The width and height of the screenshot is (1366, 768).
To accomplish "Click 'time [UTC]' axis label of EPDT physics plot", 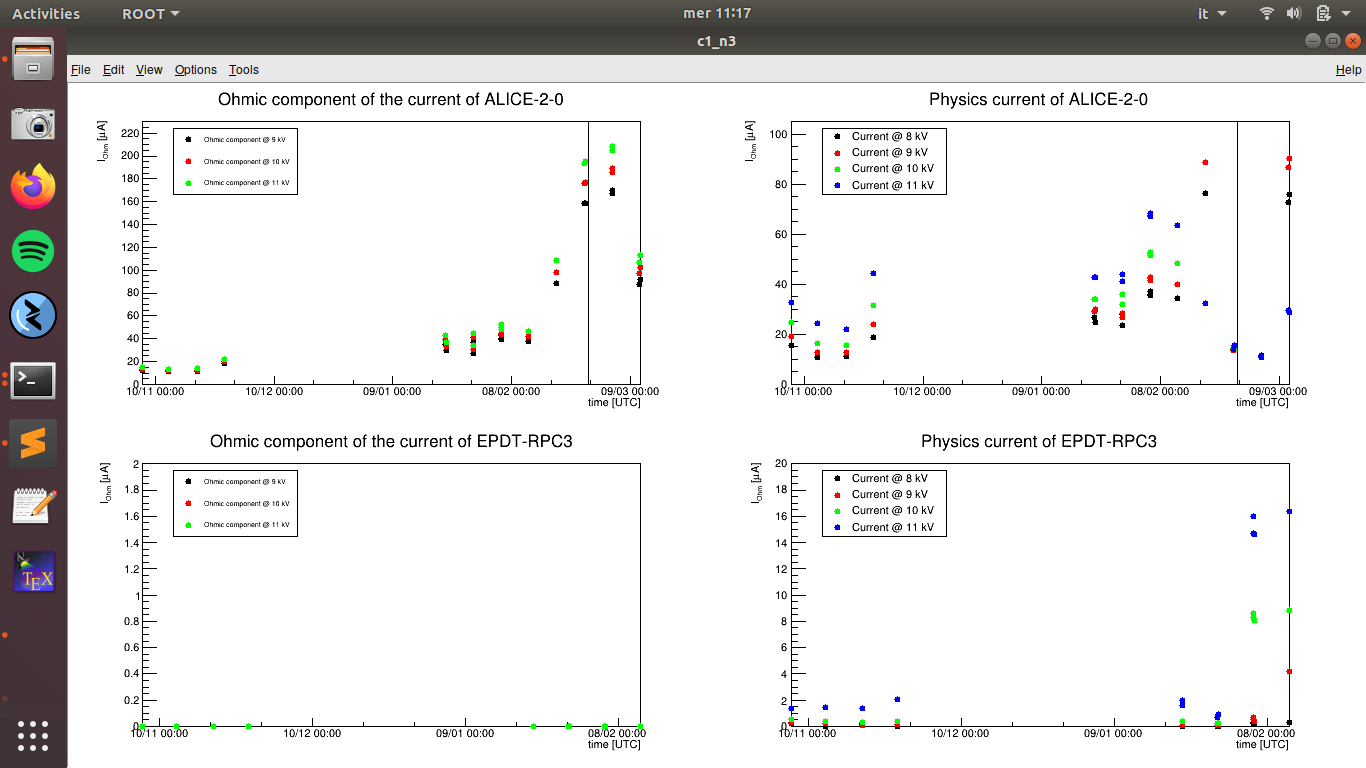I will click(x=1263, y=744).
